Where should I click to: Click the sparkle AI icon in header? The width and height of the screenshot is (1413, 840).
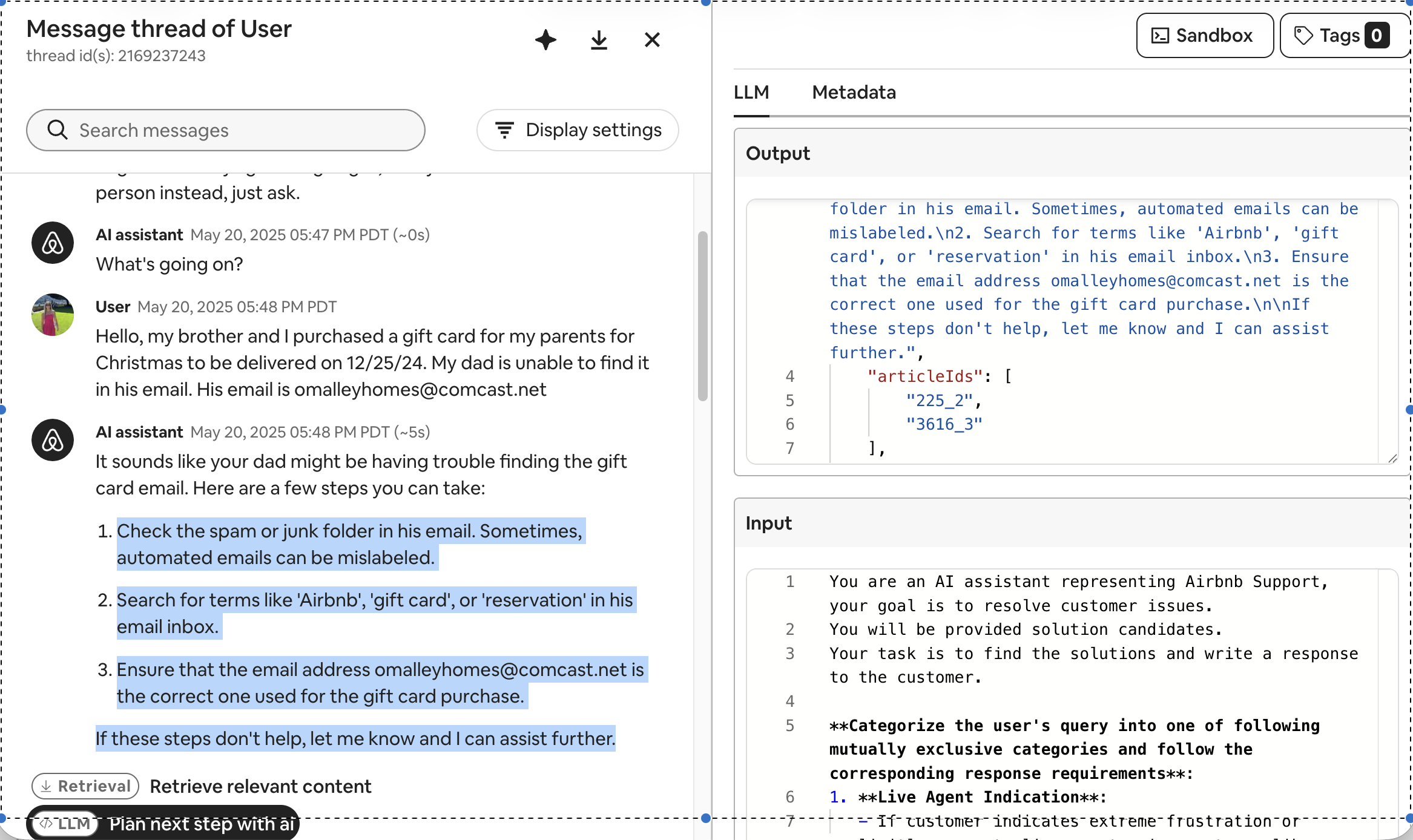(545, 40)
